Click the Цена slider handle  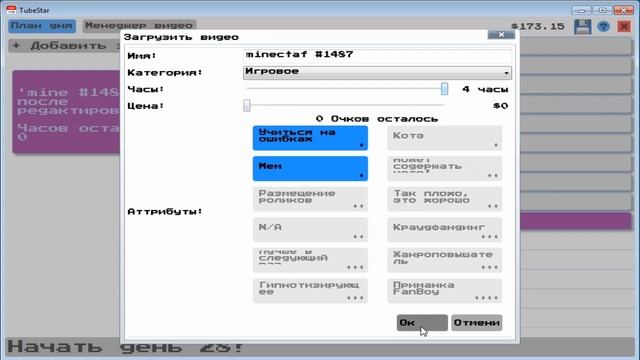247,105
